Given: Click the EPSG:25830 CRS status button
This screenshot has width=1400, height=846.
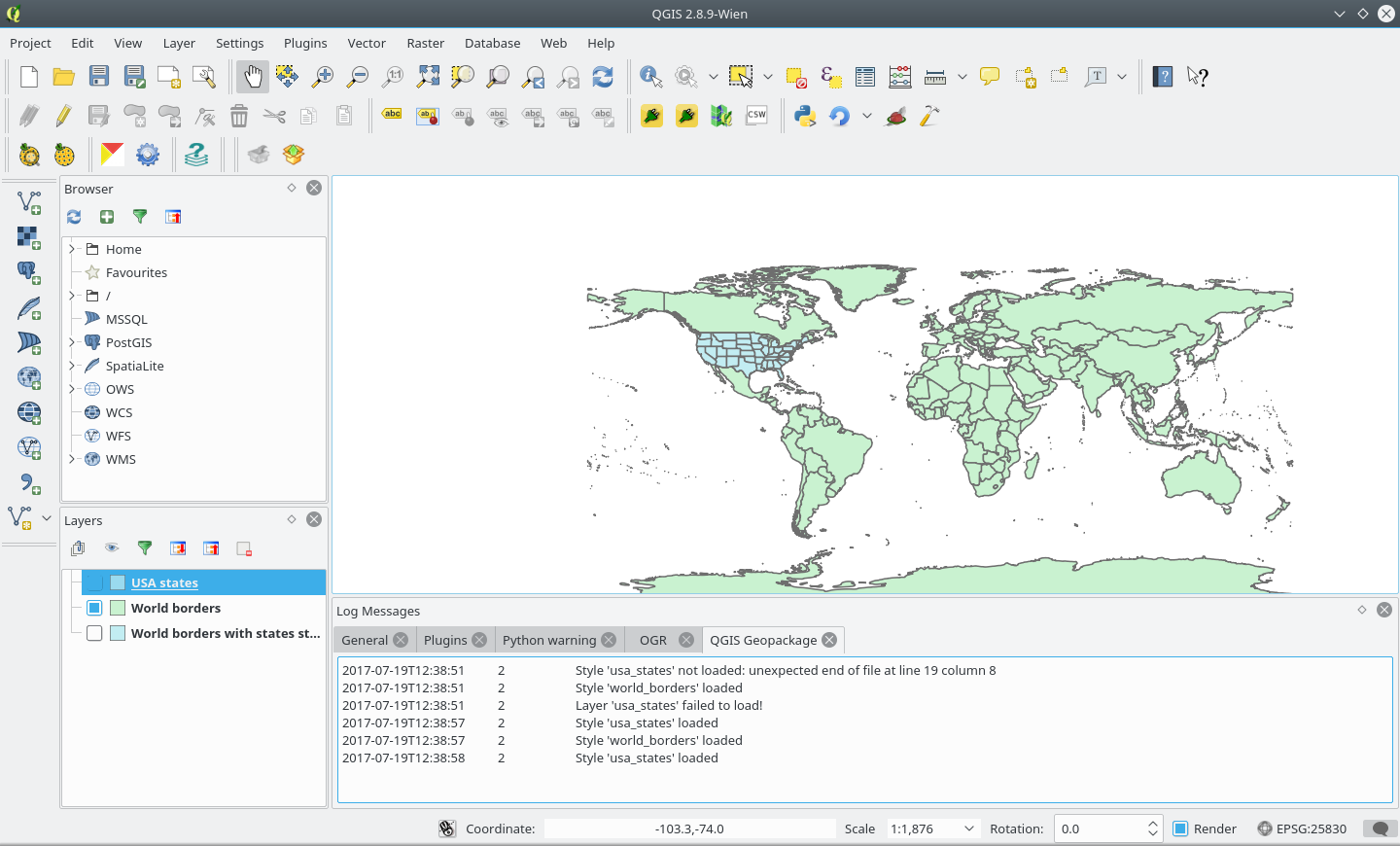Looking at the screenshot, I should pos(1302,828).
